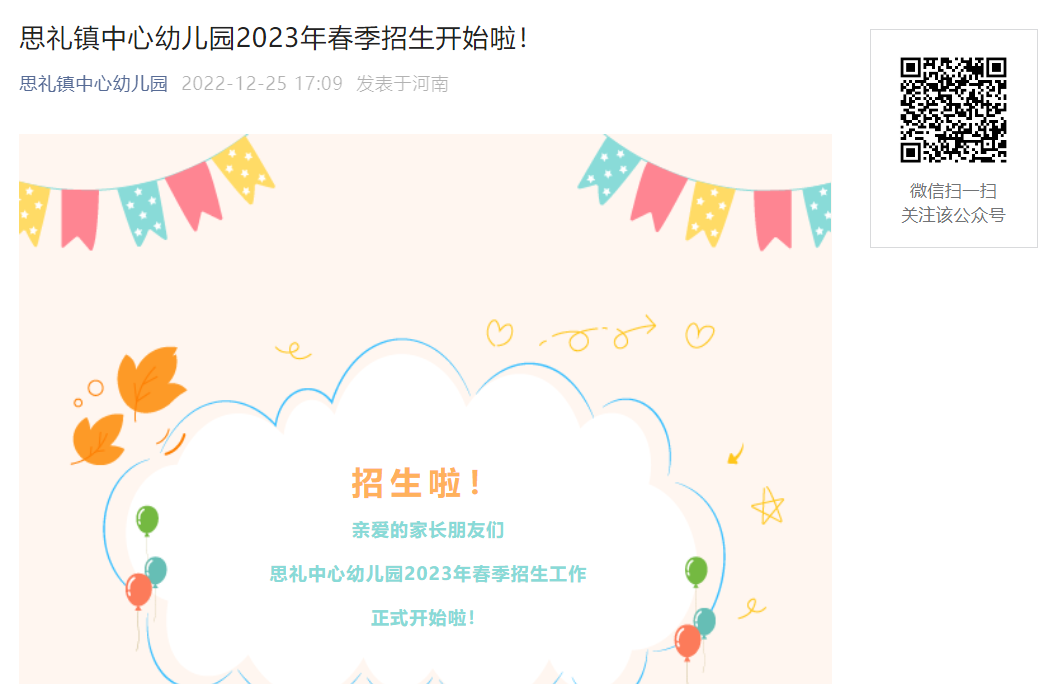Click the large orange maple leaf

coord(151,380)
